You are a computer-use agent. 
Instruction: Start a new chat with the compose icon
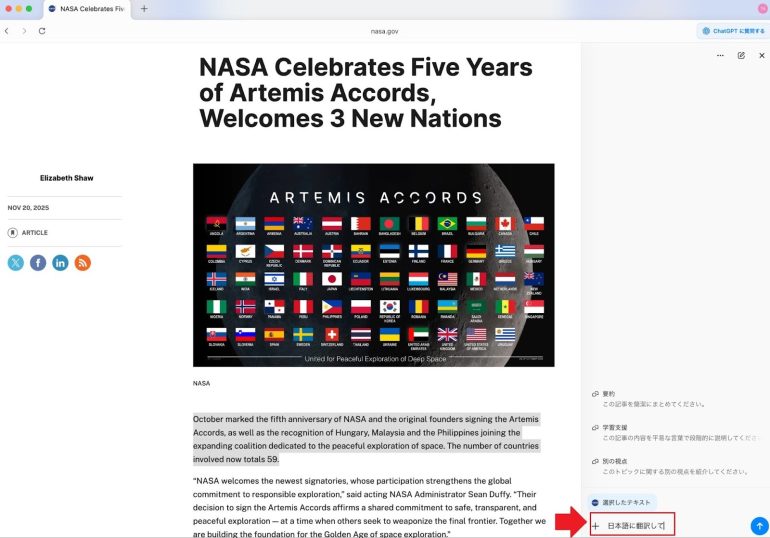pos(741,56)
